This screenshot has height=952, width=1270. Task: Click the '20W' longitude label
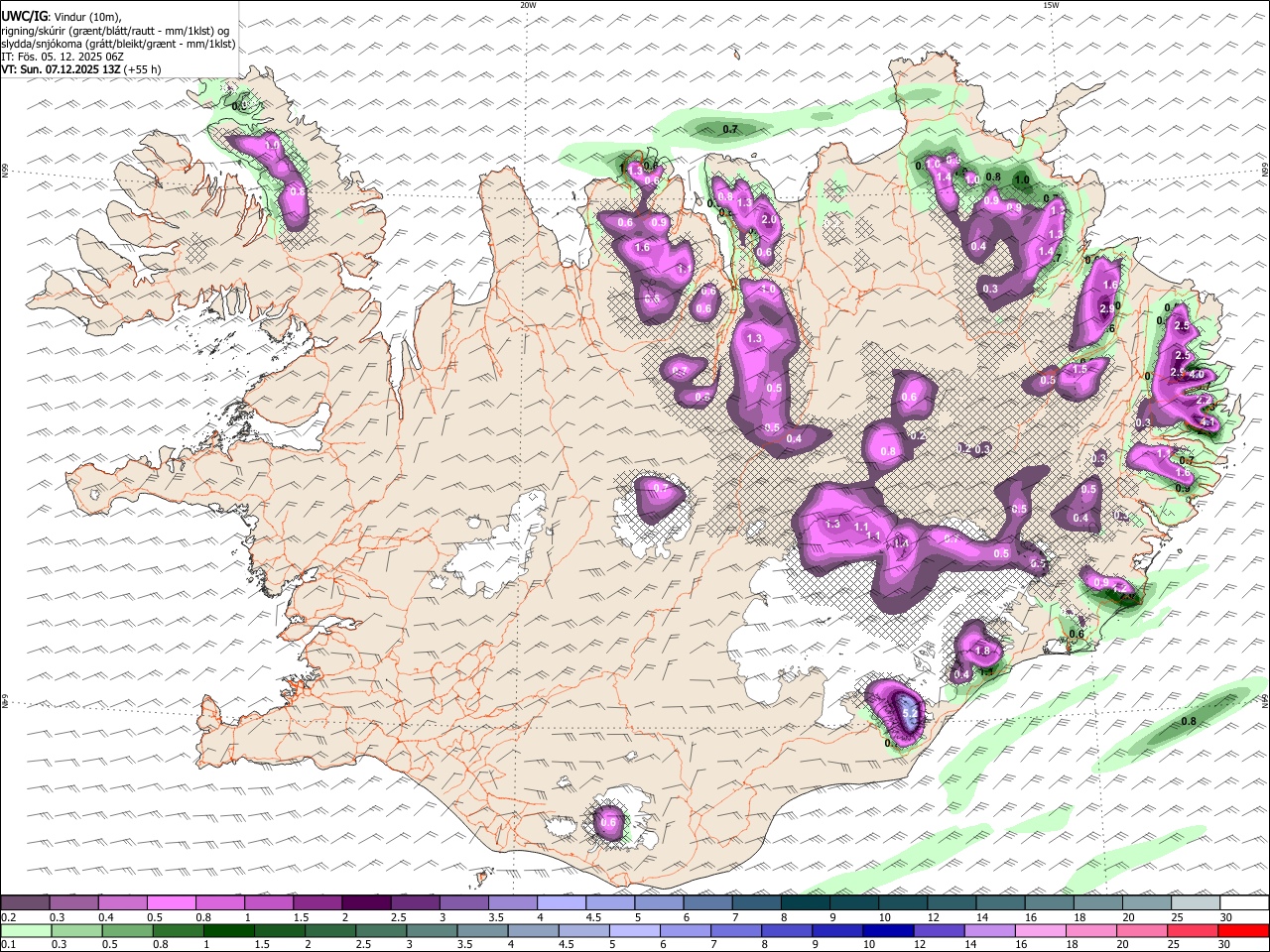pyautogui.click(x=528, y=5)
